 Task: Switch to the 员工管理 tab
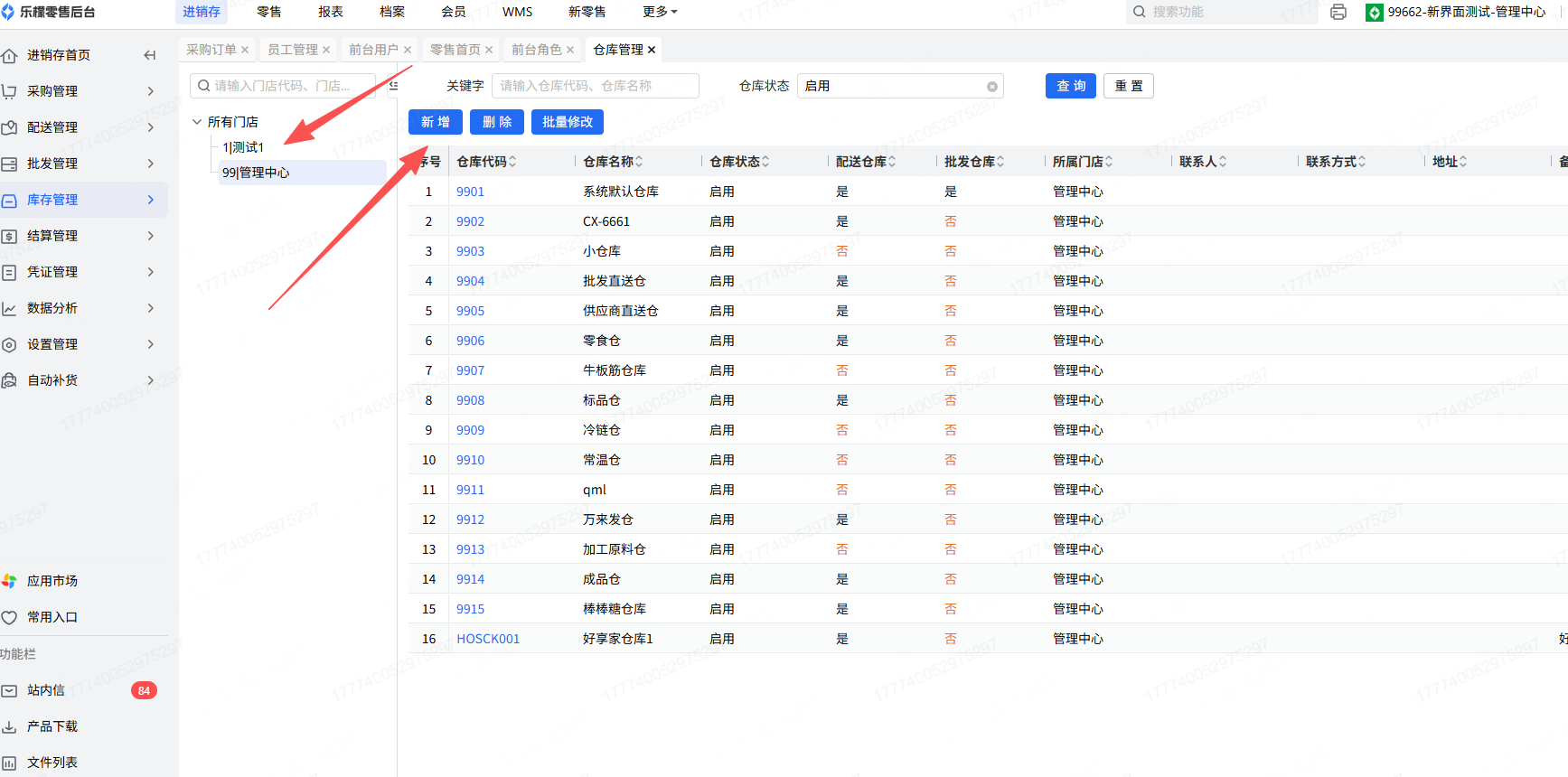[x=292, y=50]
